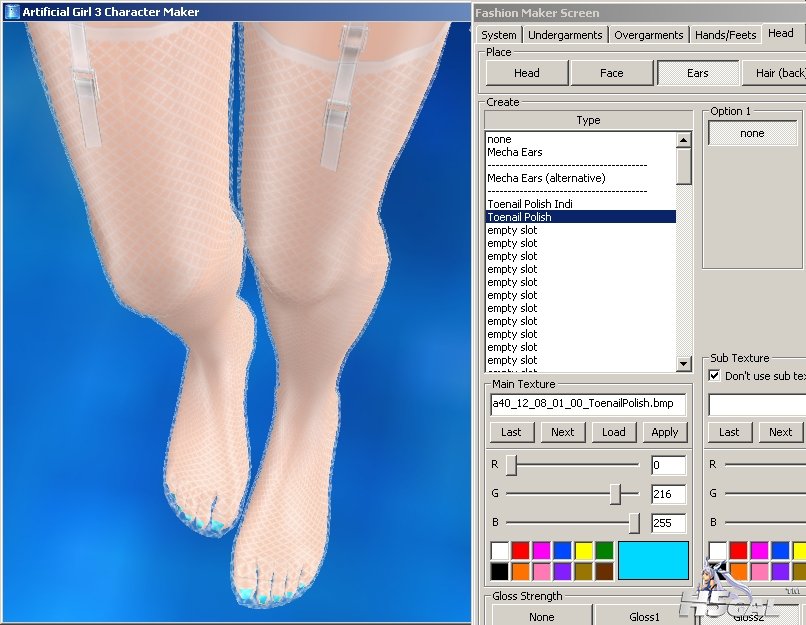Click Main Texture Last button
The height and width of the screenshot is (625, 806).
pyautogui.click(x=511, y=432)
